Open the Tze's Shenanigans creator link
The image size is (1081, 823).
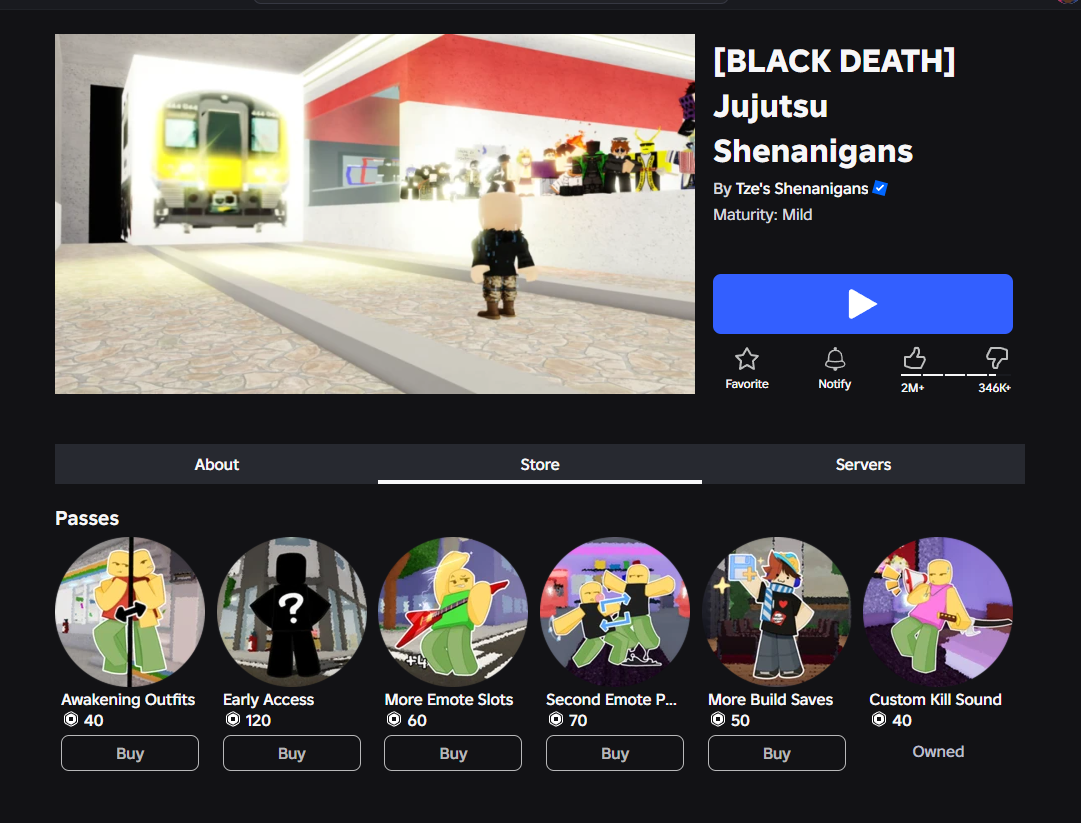pos(802,189)
